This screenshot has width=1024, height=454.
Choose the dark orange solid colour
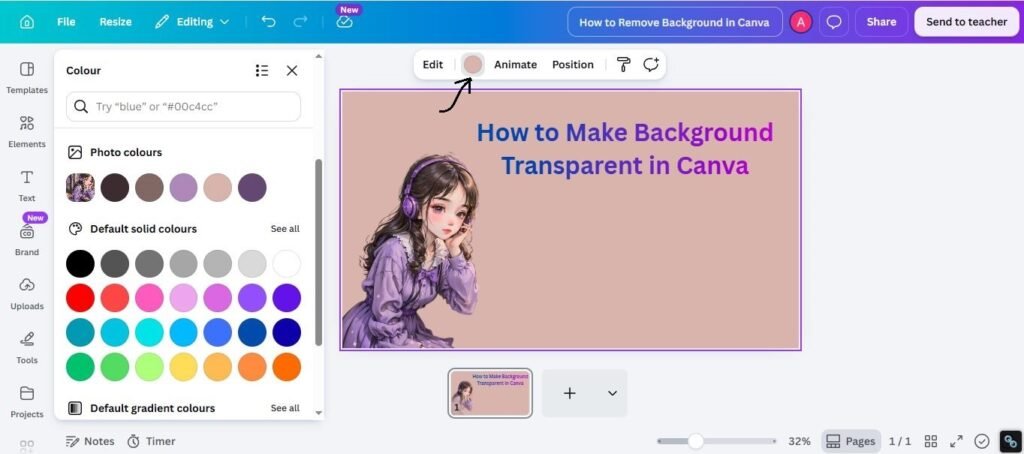pos(286,366)
